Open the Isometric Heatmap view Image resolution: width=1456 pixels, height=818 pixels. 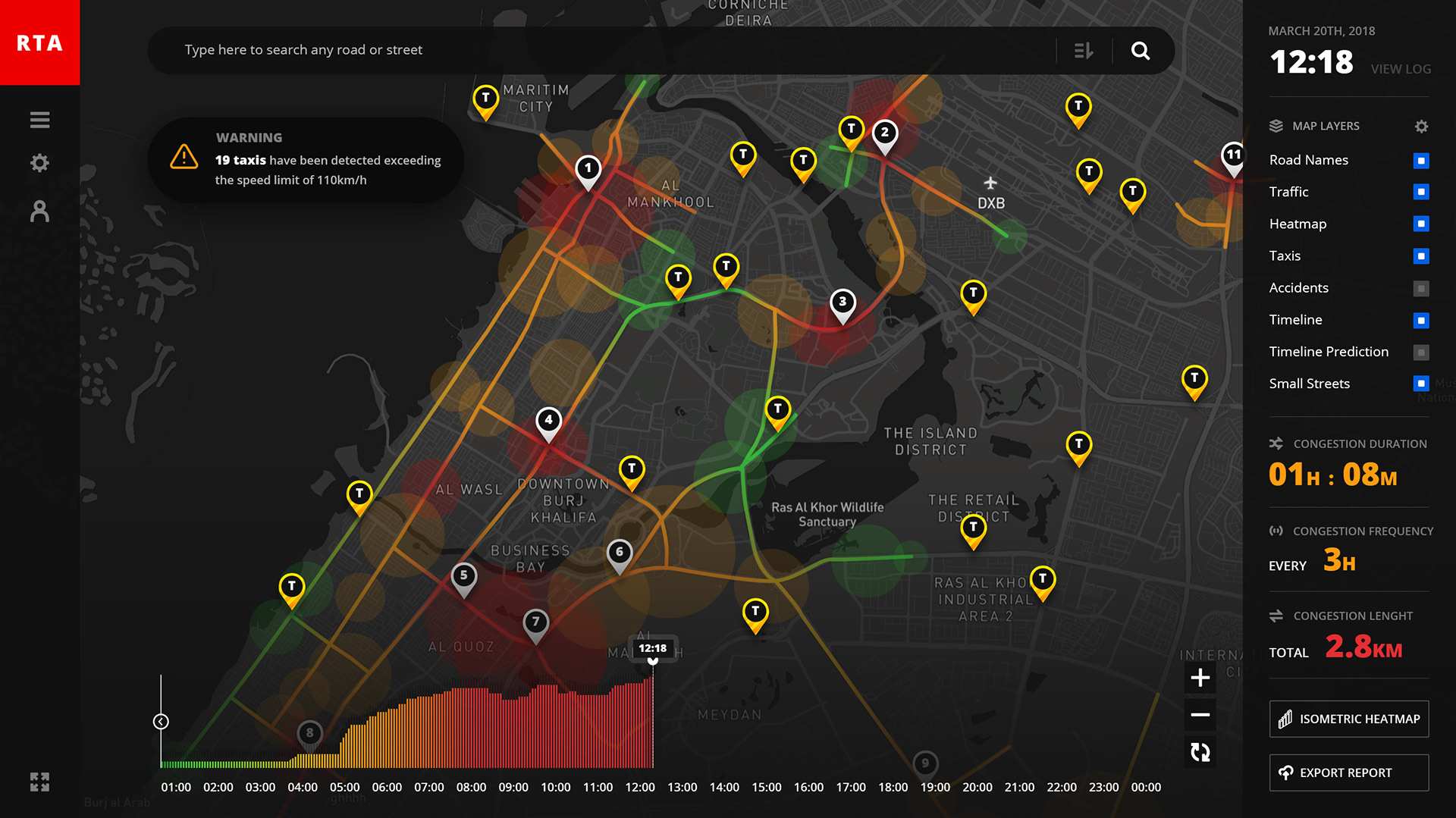click(1349, 719)
